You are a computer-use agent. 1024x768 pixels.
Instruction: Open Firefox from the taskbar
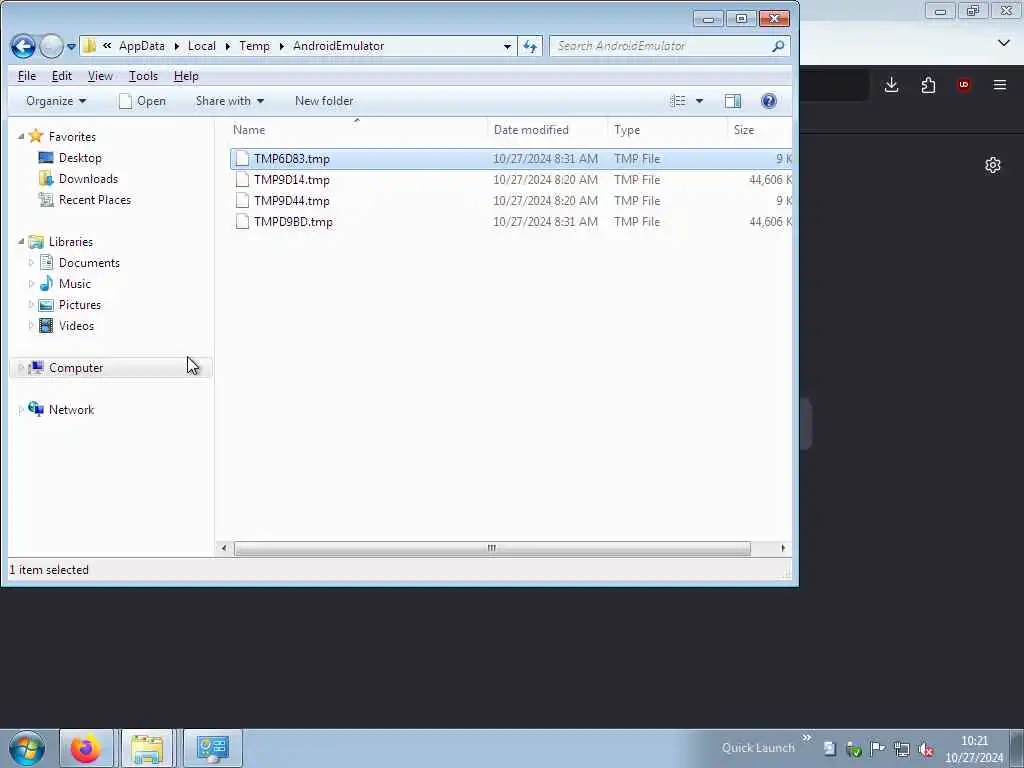click(86, 748)
